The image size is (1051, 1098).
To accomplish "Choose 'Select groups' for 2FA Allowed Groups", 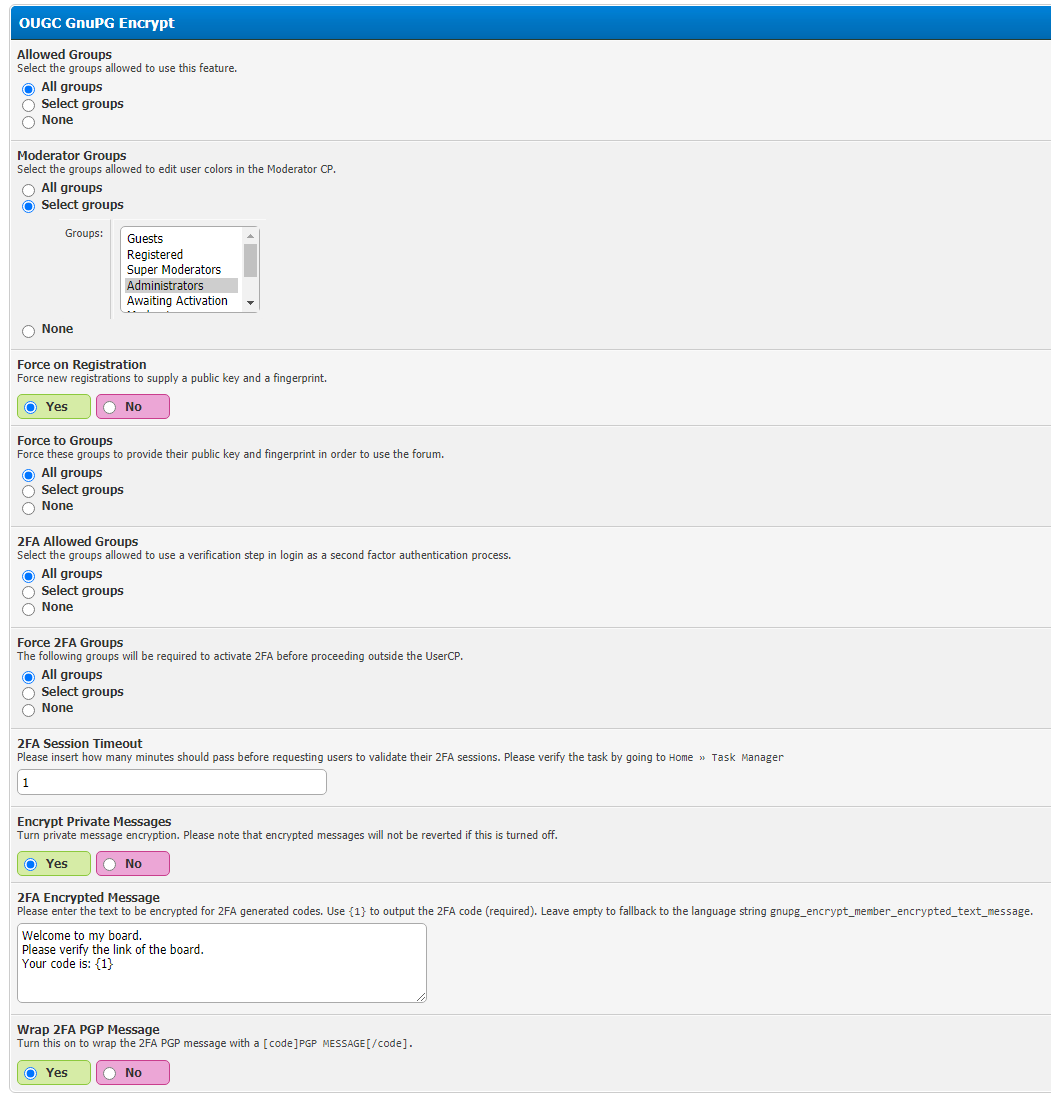I will 28,592.
